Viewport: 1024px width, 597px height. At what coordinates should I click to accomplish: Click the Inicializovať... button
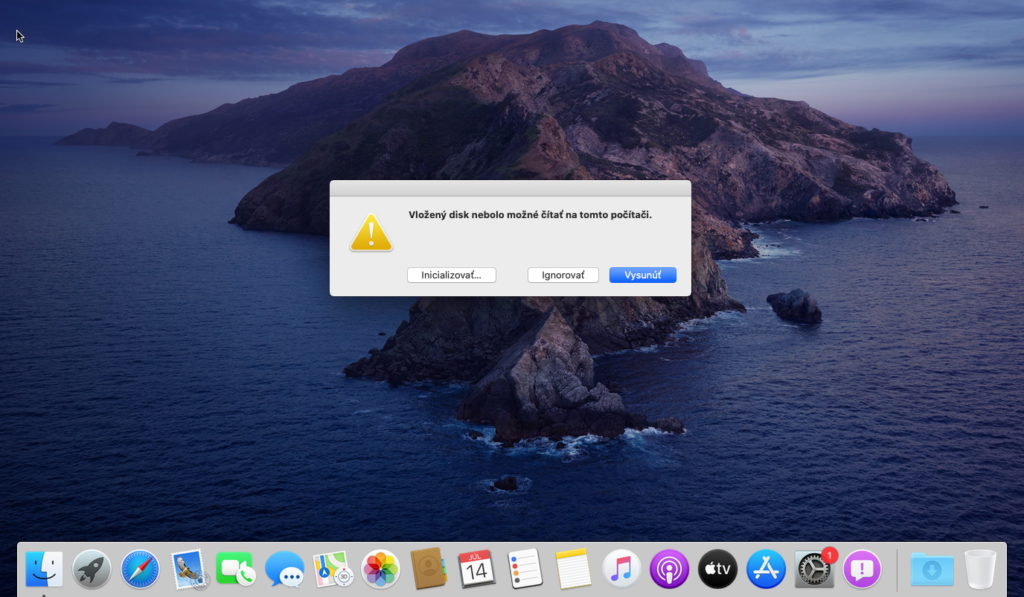[451, 275]
